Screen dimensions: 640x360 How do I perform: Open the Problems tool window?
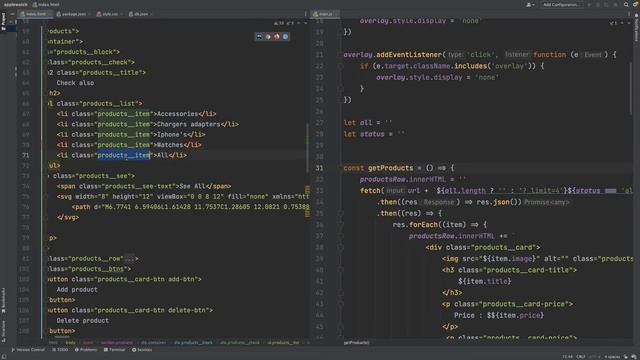point(86,350)
